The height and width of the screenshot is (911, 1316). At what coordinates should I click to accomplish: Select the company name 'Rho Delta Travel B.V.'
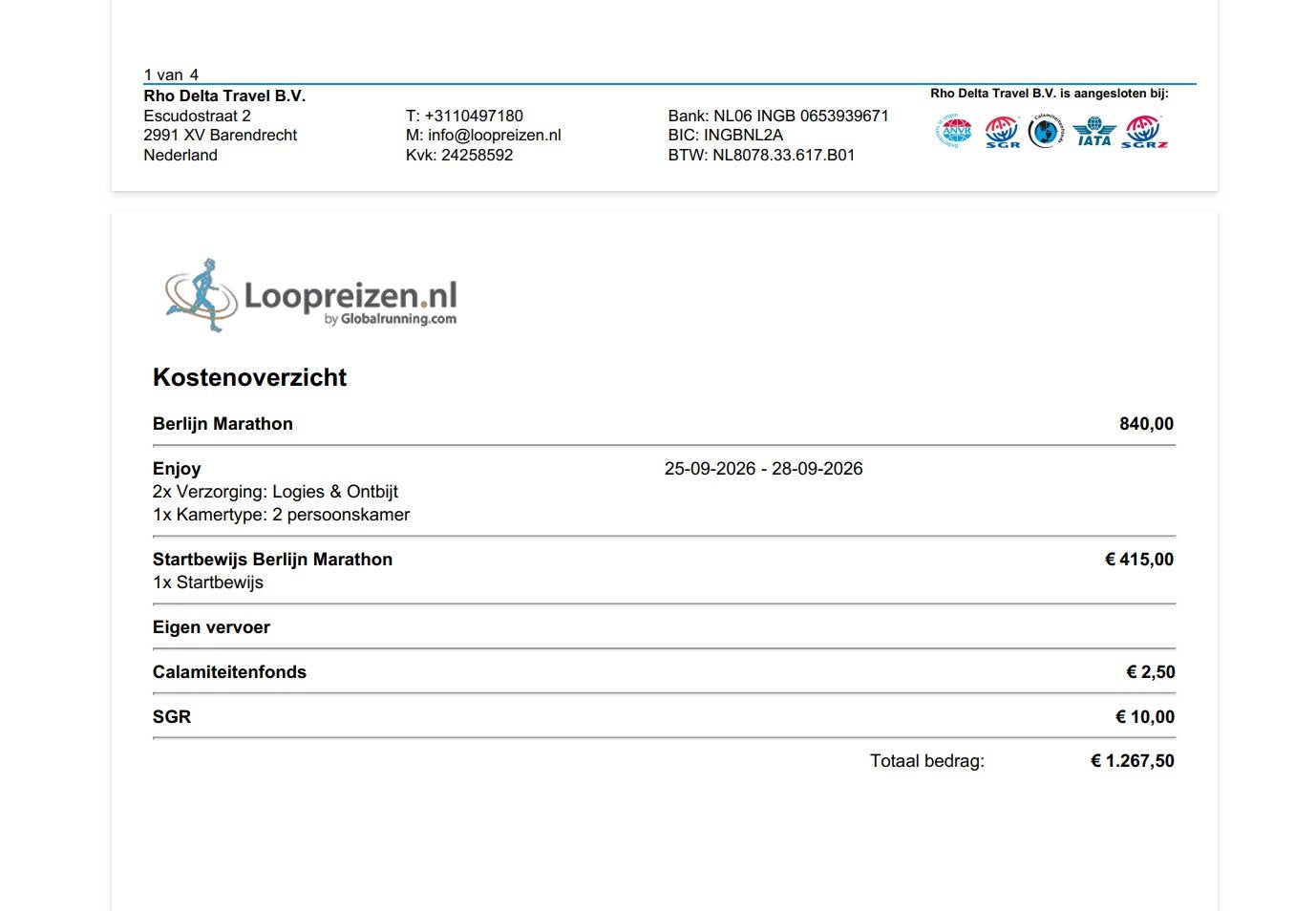click(x=224, y=95)
